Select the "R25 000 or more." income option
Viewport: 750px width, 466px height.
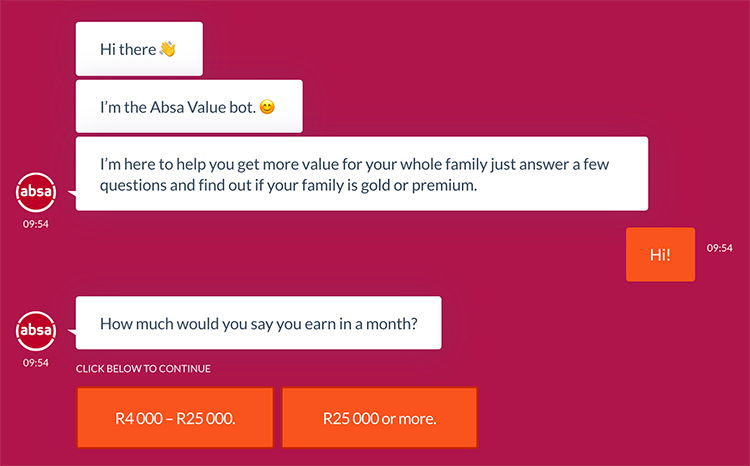point(379,418)
